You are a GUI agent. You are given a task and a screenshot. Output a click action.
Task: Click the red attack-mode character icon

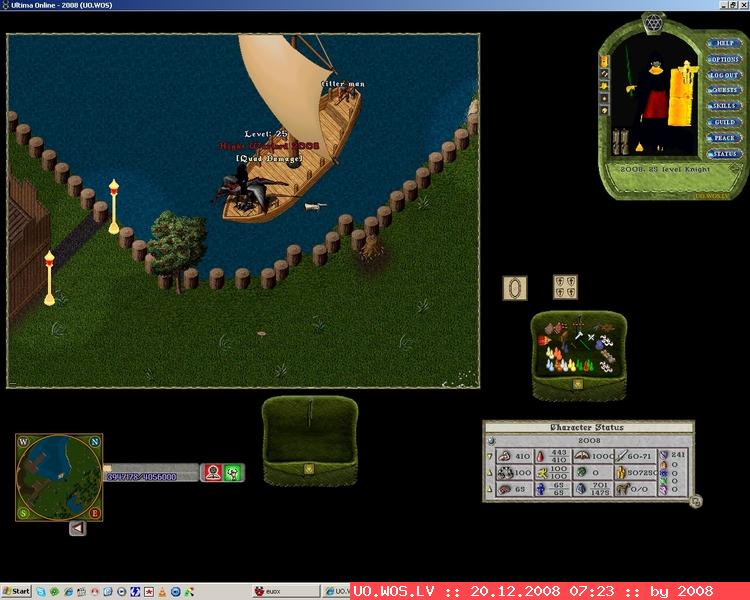(x=212, y=472)
